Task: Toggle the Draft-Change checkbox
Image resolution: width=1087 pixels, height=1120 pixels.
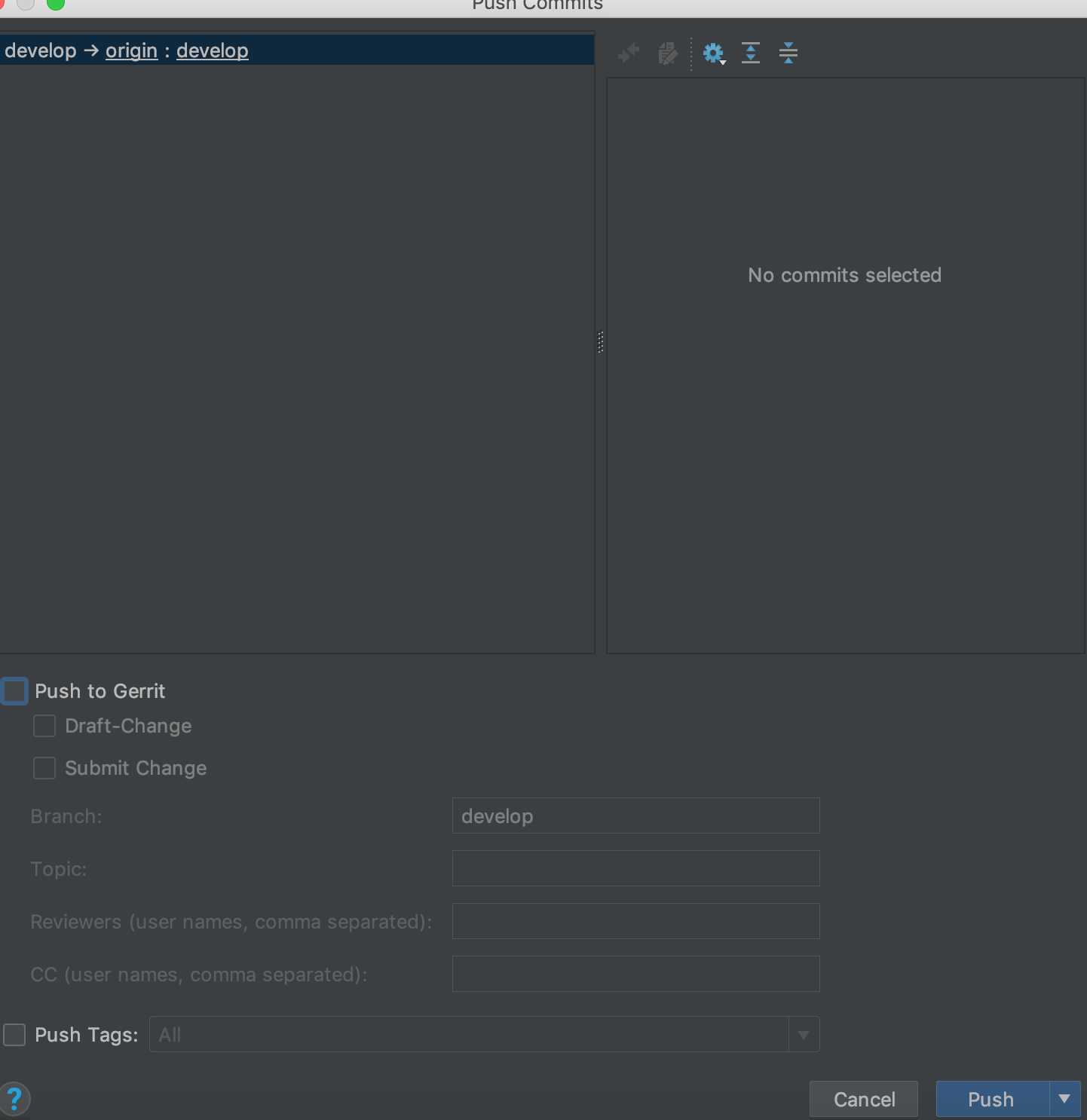Action: 44,726
